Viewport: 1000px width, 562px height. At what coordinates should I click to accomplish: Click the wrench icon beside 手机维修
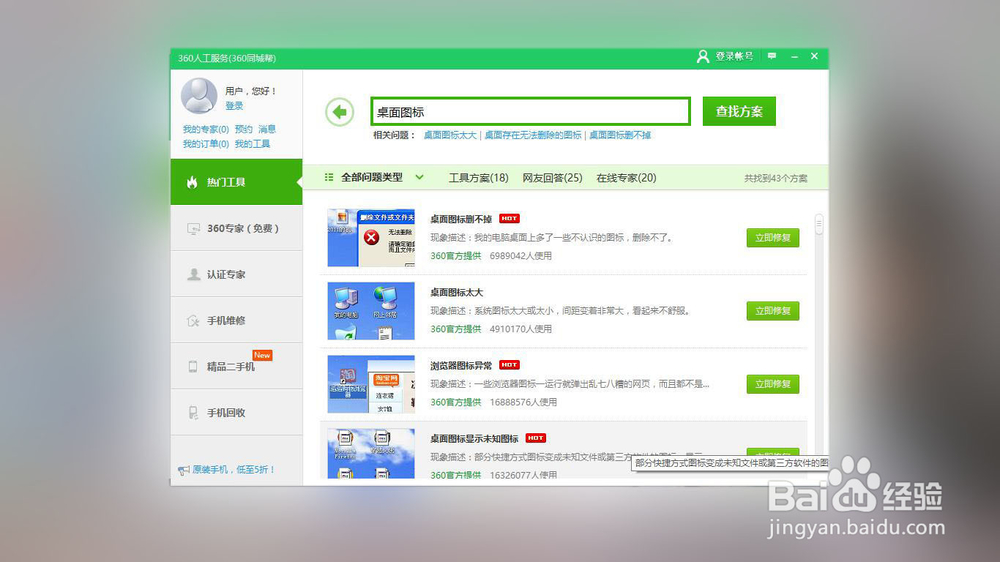pyautogui.click(x=193, y=320)
